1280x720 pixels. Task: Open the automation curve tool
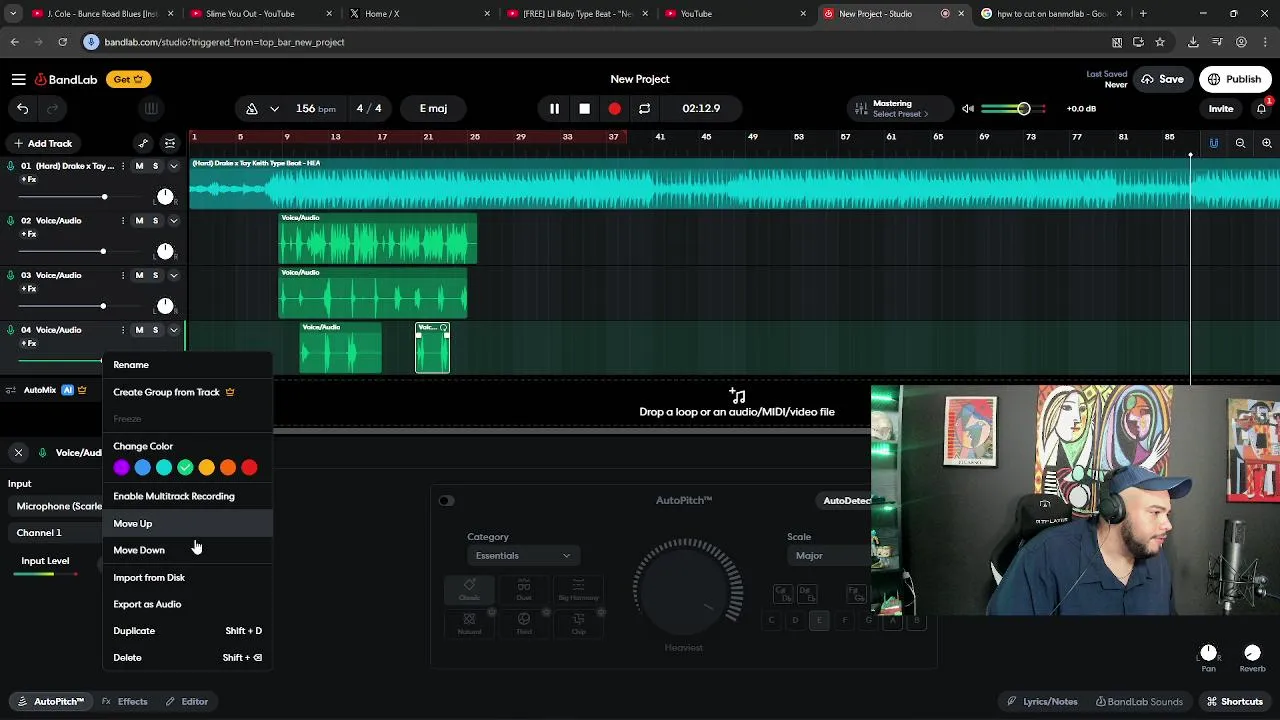[x=143, y=143]
